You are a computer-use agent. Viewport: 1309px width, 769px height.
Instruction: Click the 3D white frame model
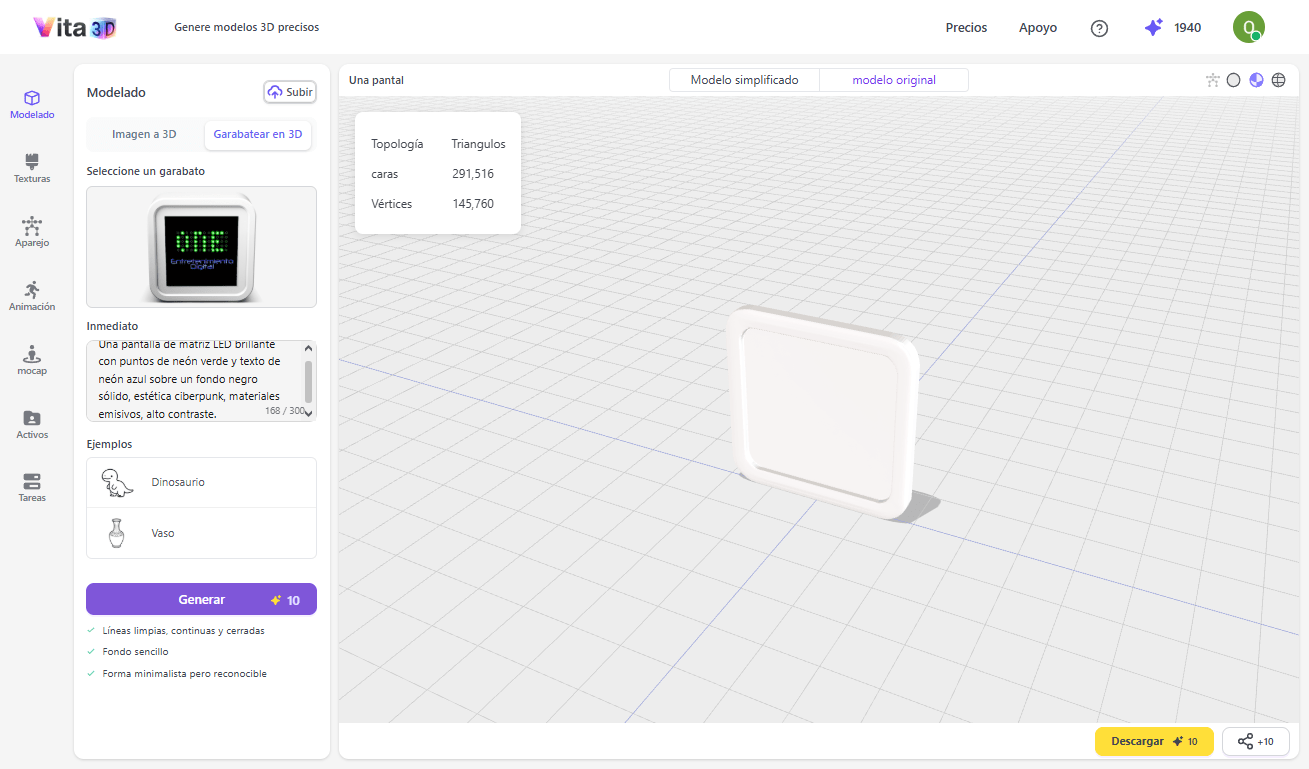822,412
